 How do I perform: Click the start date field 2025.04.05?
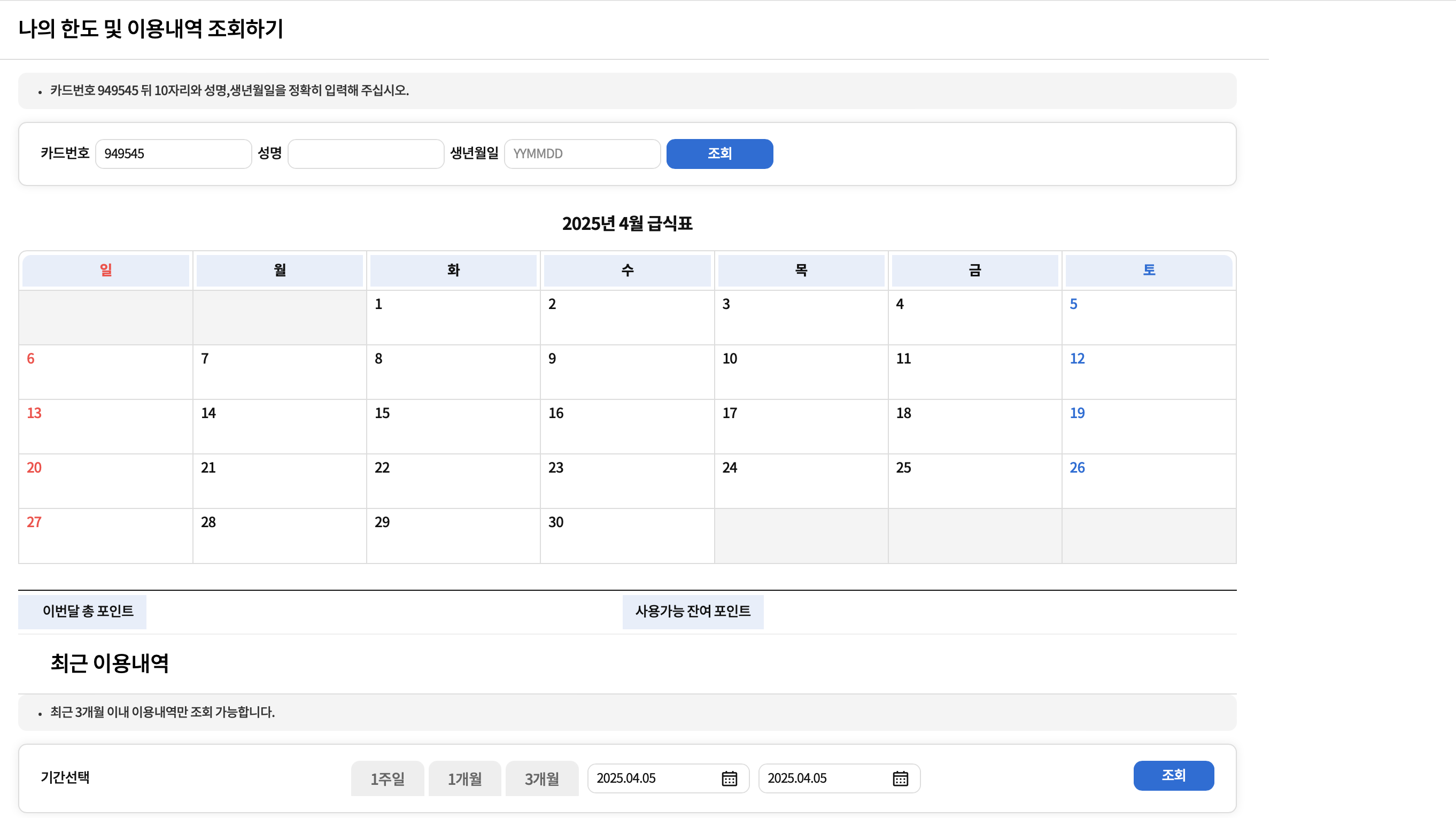(x=668, y=778)
